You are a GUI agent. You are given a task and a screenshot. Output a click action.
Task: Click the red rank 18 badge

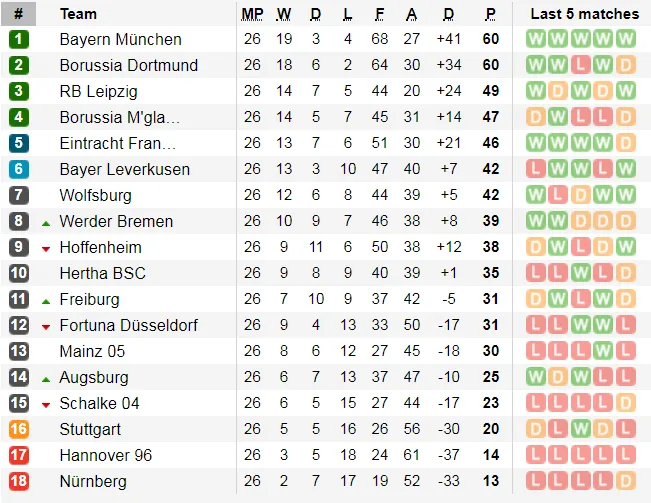[x=19, y=481]
